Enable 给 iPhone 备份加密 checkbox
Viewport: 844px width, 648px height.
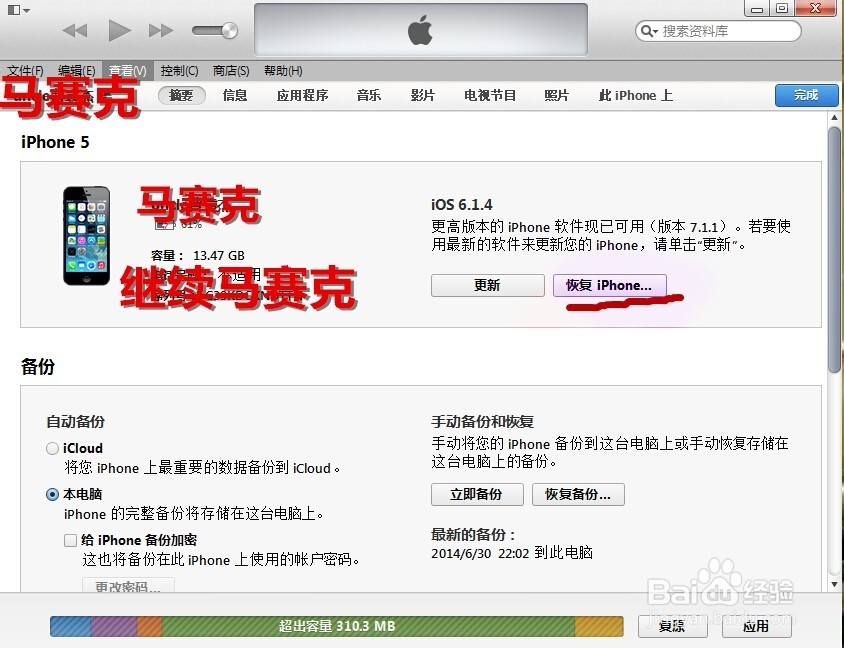[x=71, y=540]
